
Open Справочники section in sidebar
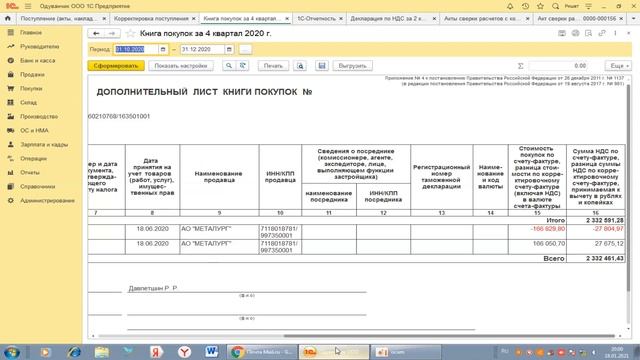pos(38,187)
